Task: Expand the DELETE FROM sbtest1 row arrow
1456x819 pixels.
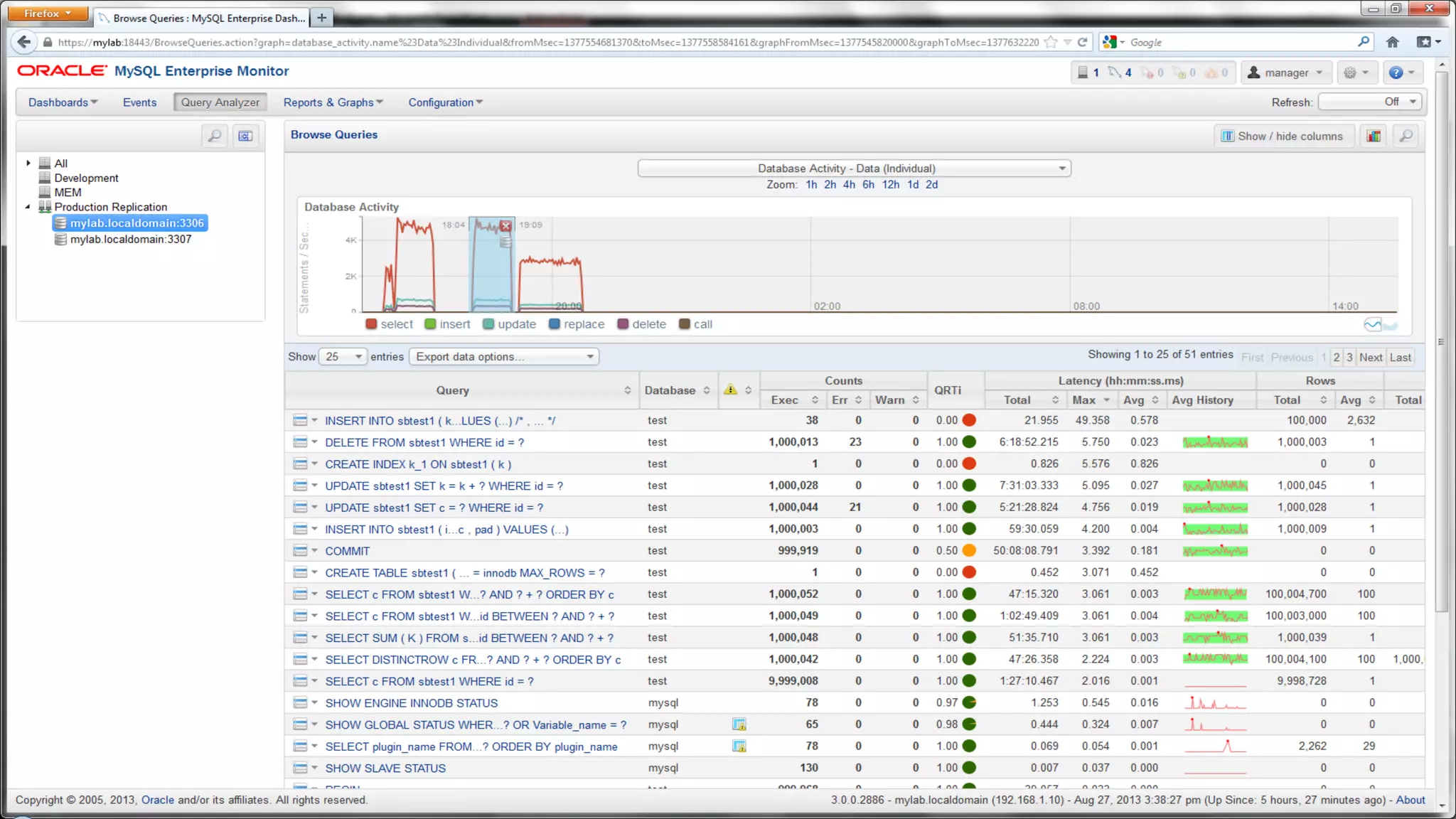Action: point(314,442)
